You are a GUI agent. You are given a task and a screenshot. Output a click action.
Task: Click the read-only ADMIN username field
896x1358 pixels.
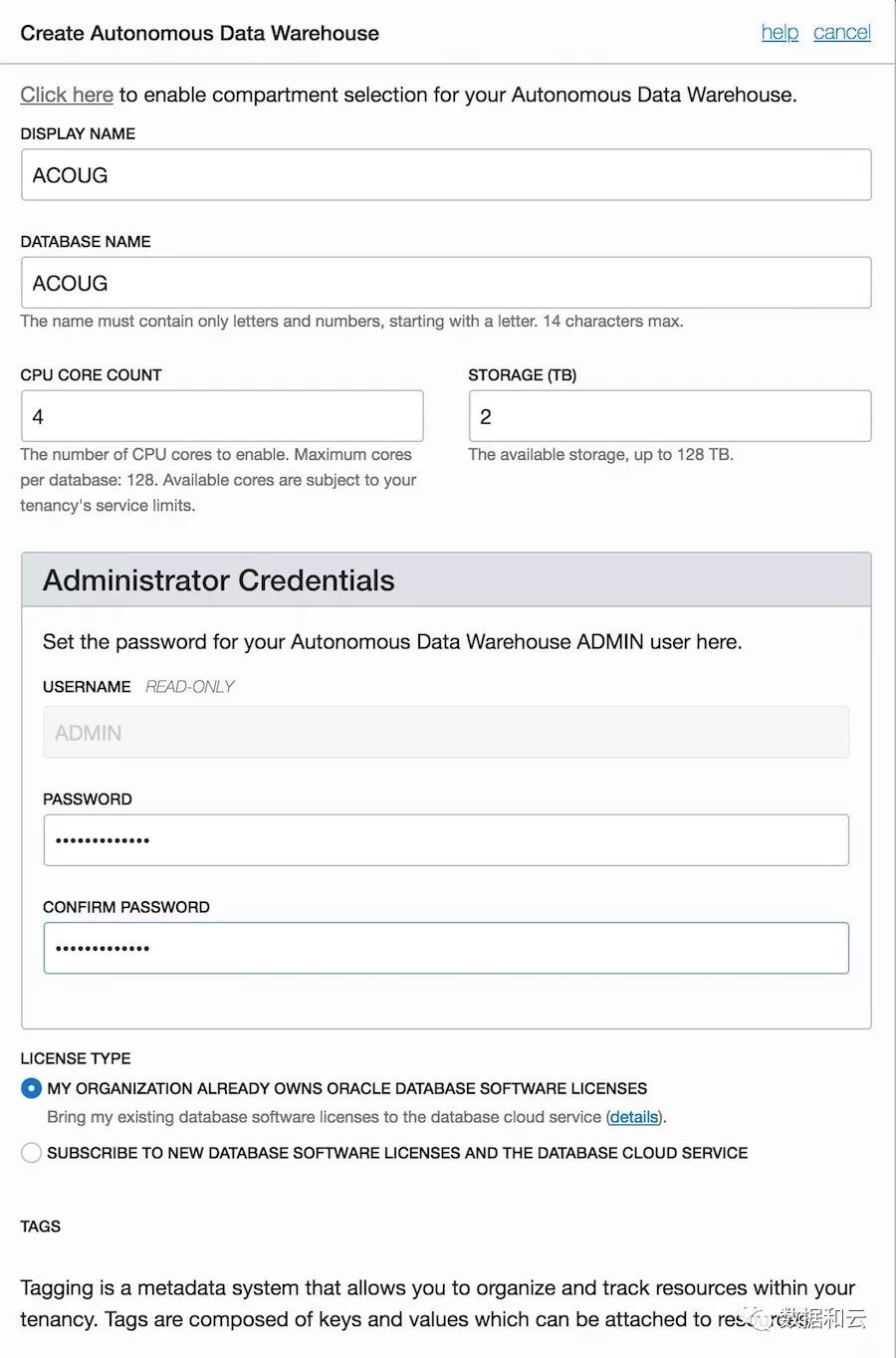pyautogui.click(x=446, y=733)
